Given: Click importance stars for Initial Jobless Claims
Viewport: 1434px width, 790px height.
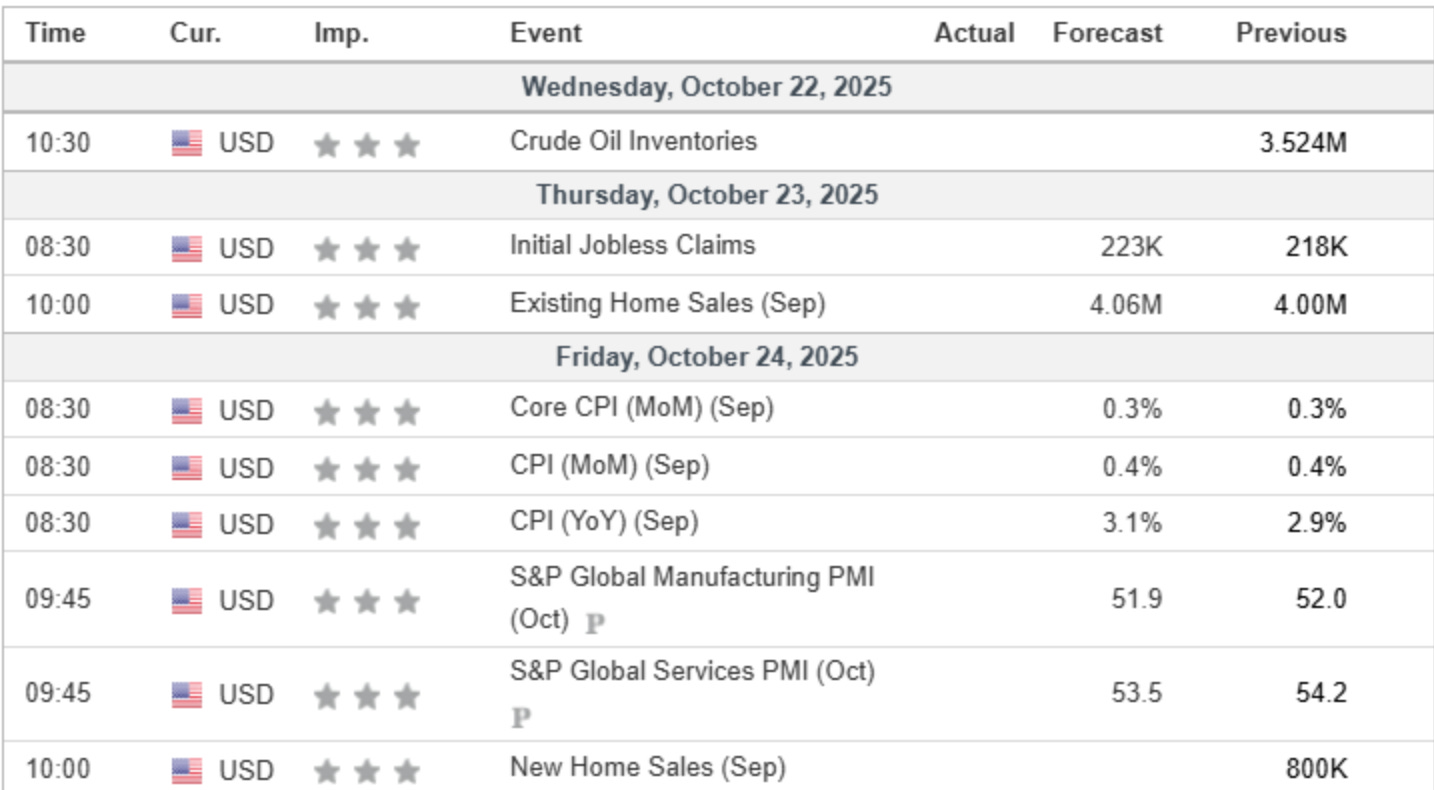Looking at the screenshot, I should [366, 248].
